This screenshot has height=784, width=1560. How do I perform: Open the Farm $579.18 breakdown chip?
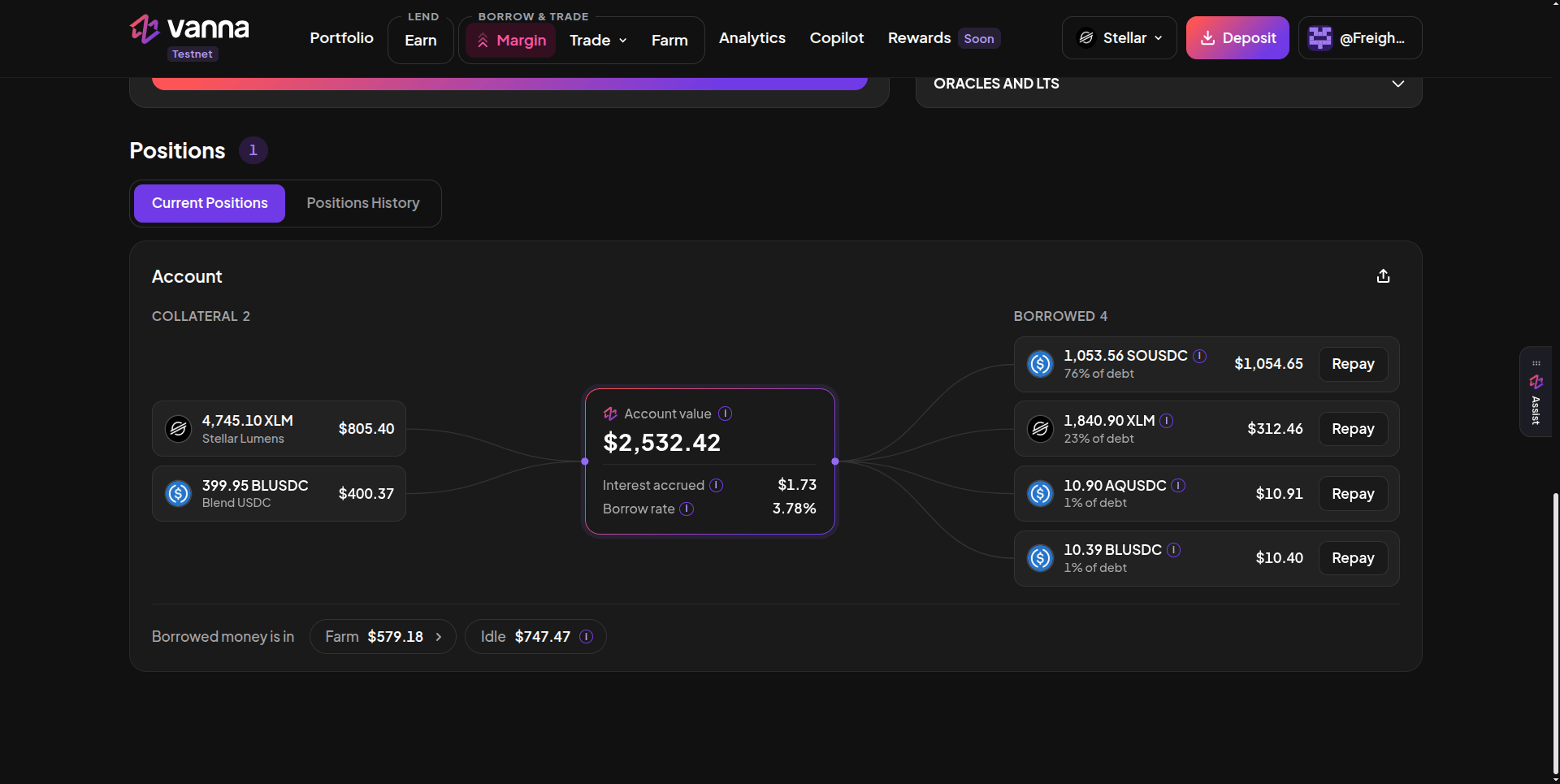click(383, 637)
